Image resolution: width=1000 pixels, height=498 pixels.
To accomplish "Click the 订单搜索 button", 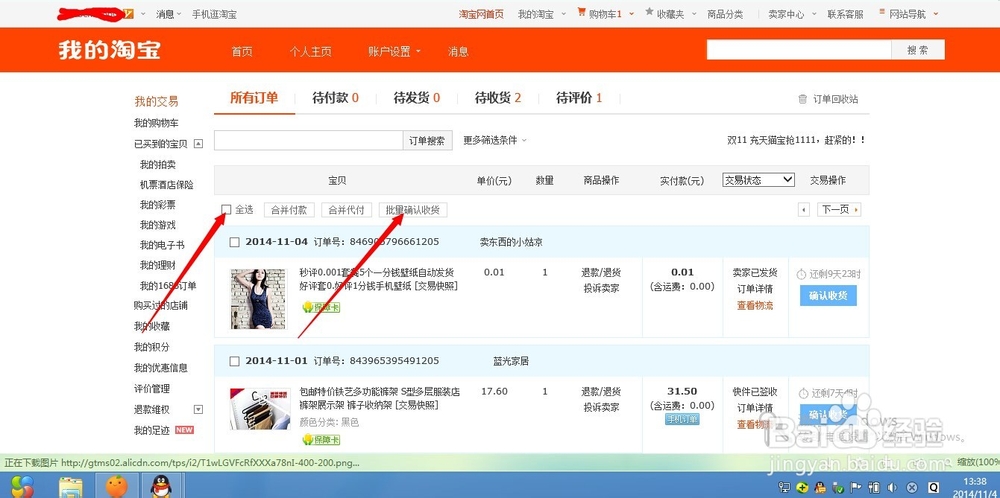I will 427,141.
